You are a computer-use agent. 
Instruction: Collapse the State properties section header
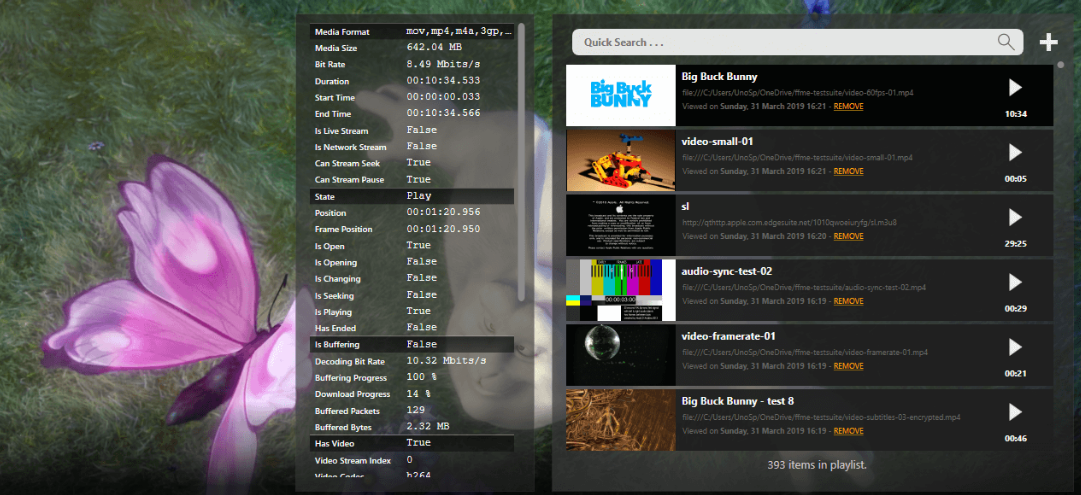pos(412,196)
